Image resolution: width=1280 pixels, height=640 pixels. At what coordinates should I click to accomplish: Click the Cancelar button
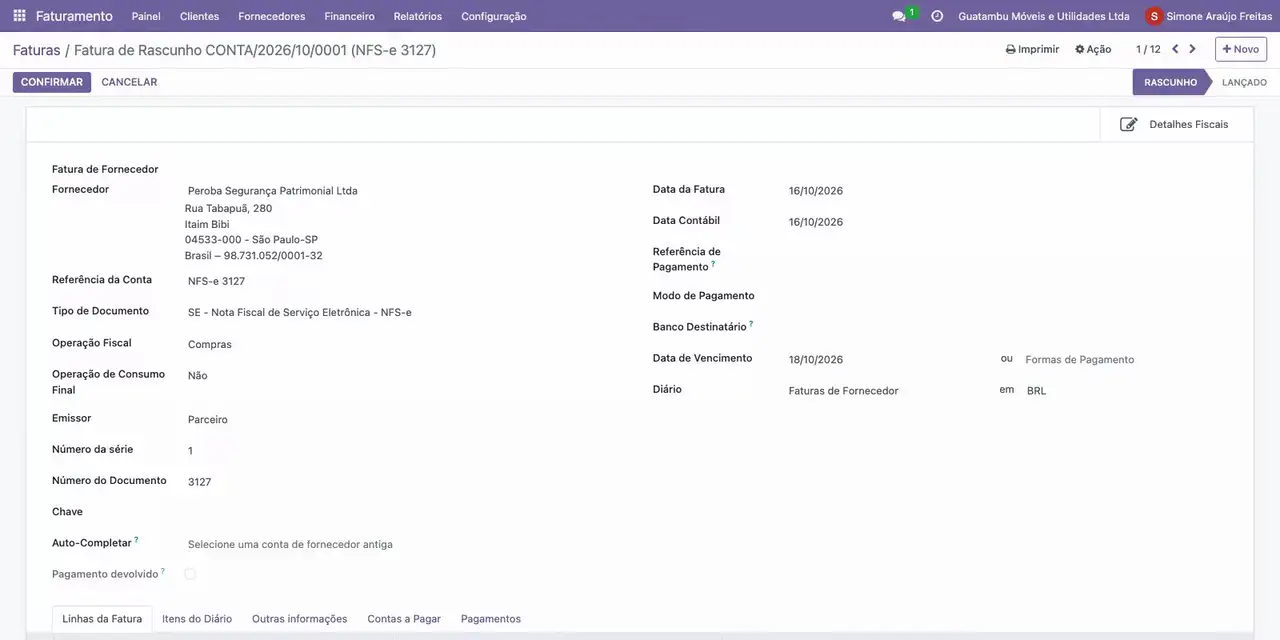pos(129,82)
